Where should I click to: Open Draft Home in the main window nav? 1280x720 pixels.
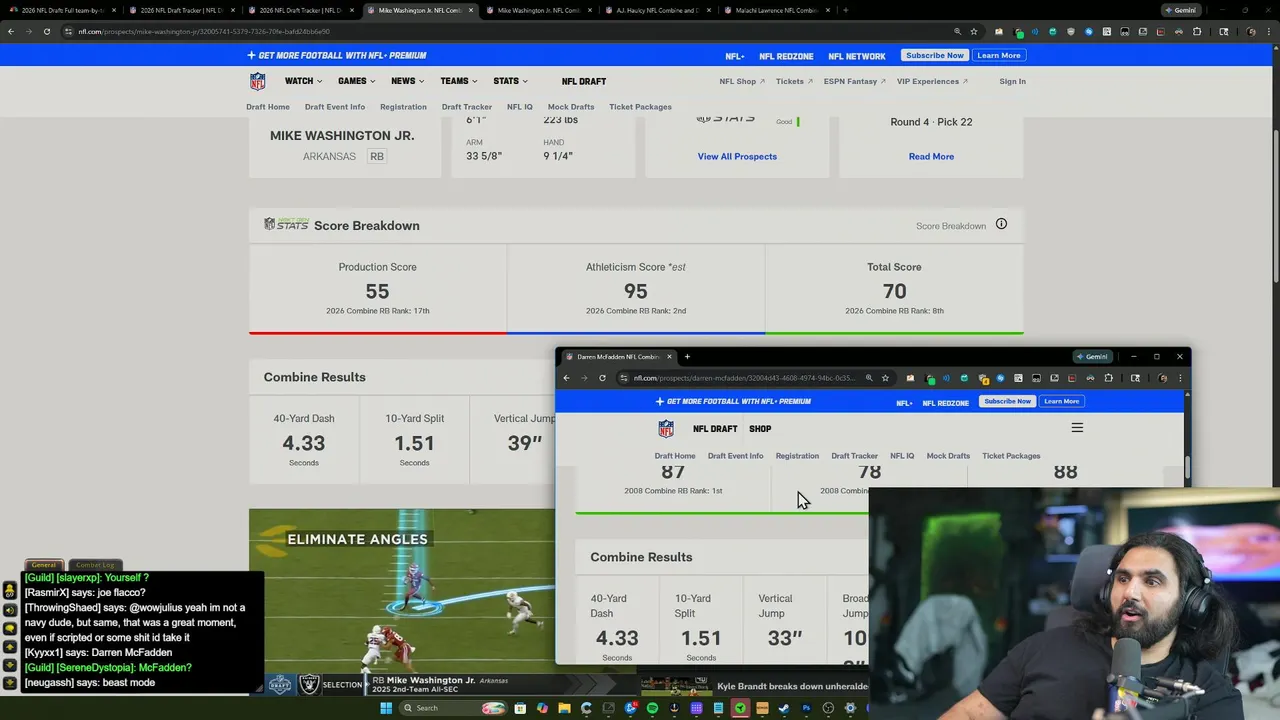click(268, 107)
